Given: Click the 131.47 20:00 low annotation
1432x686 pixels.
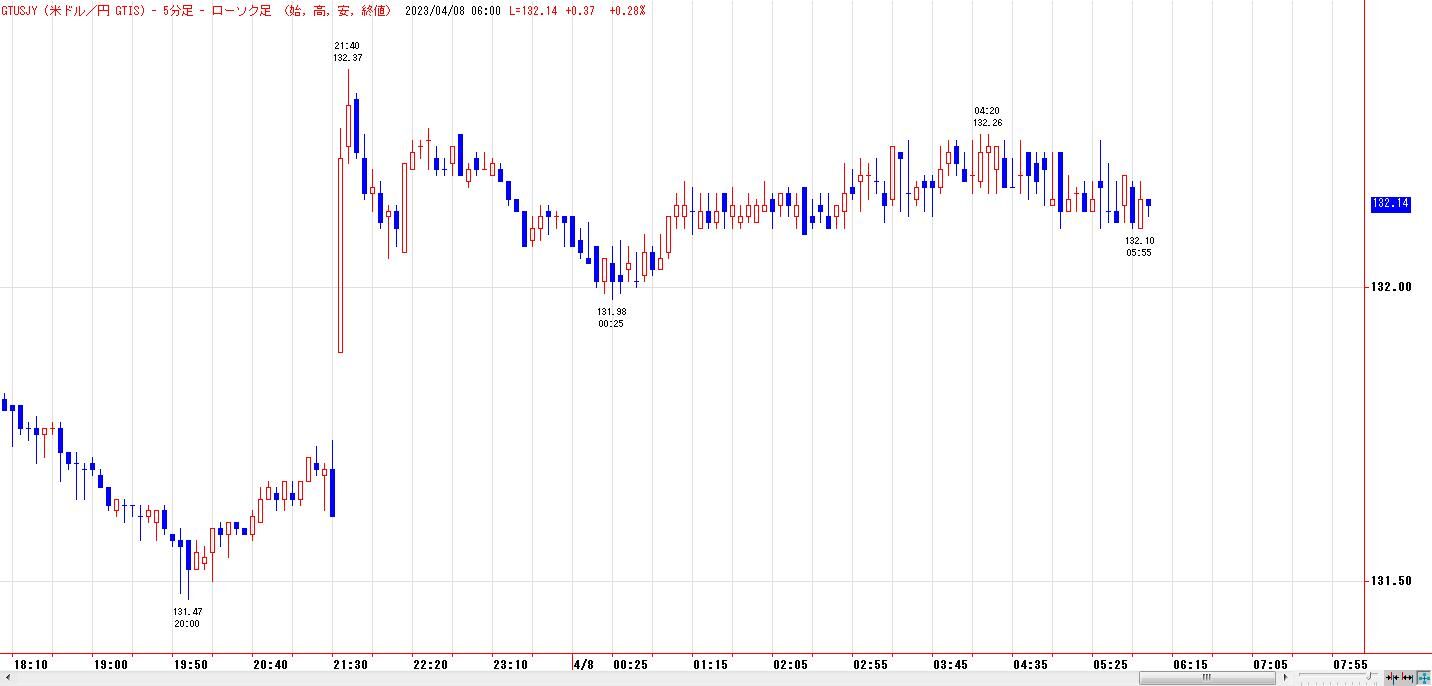Looking at the screenshot, I should coord(187,617).
